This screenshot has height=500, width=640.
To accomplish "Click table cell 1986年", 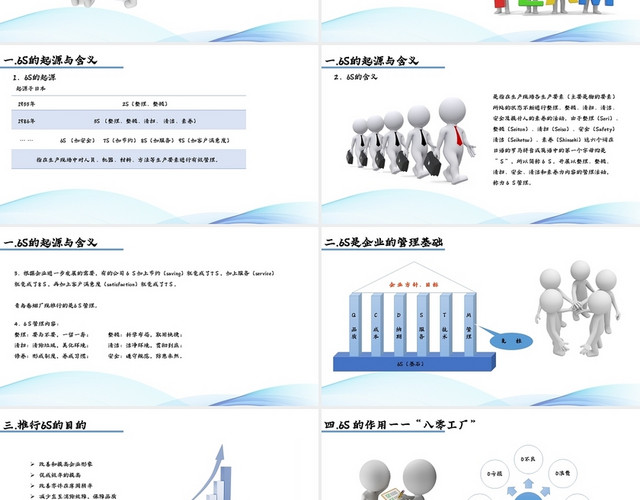I will [26, 121].
